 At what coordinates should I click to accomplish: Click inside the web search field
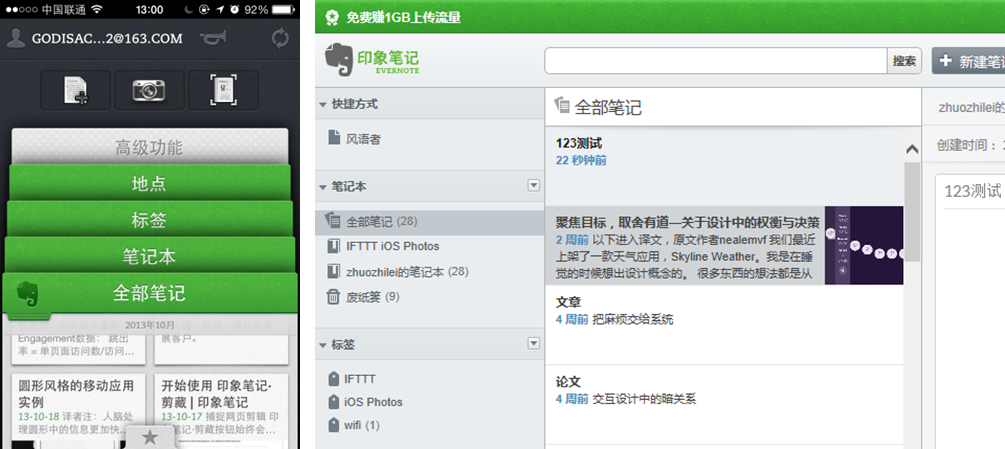click(716, 61)
